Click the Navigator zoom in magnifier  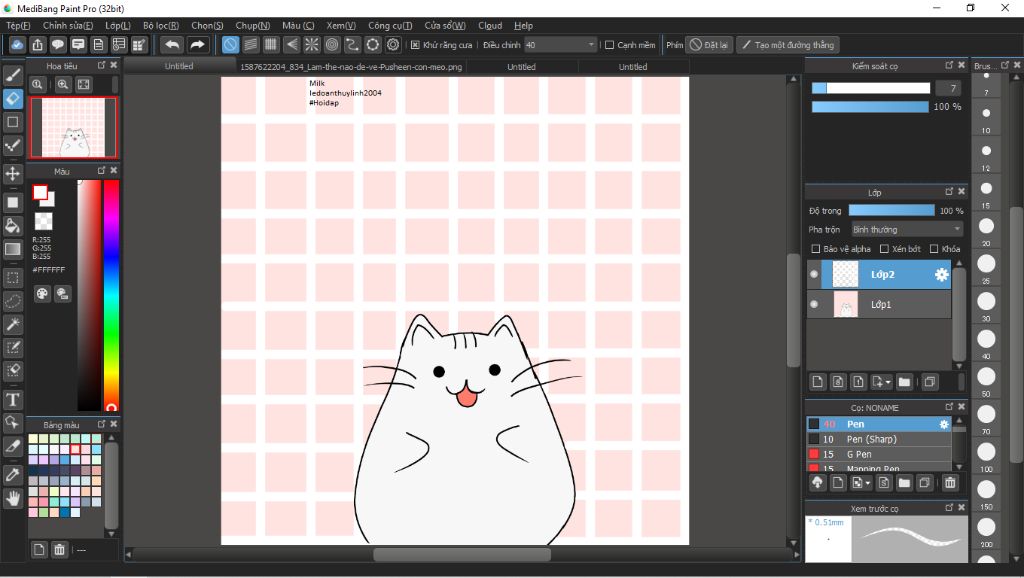pyautogui.click(x=63, y=84)
